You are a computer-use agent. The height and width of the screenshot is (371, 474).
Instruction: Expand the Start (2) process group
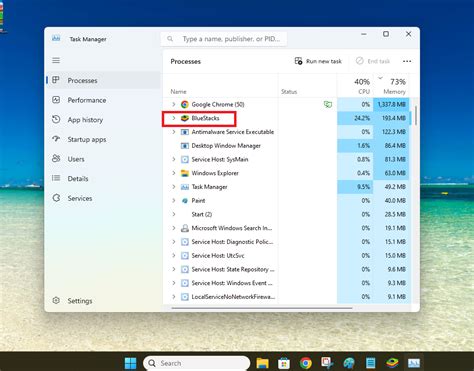[x=174, y=214]
